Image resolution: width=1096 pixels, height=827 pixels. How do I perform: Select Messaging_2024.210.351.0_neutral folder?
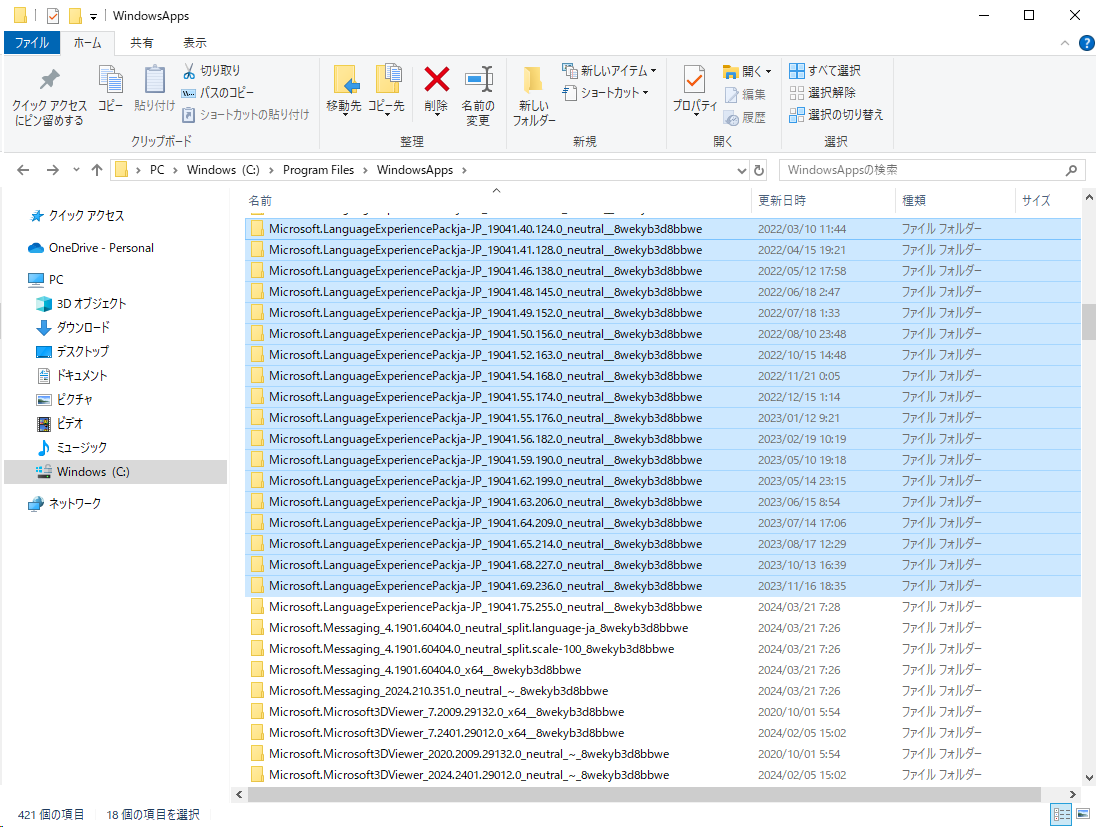coord(663,691)
